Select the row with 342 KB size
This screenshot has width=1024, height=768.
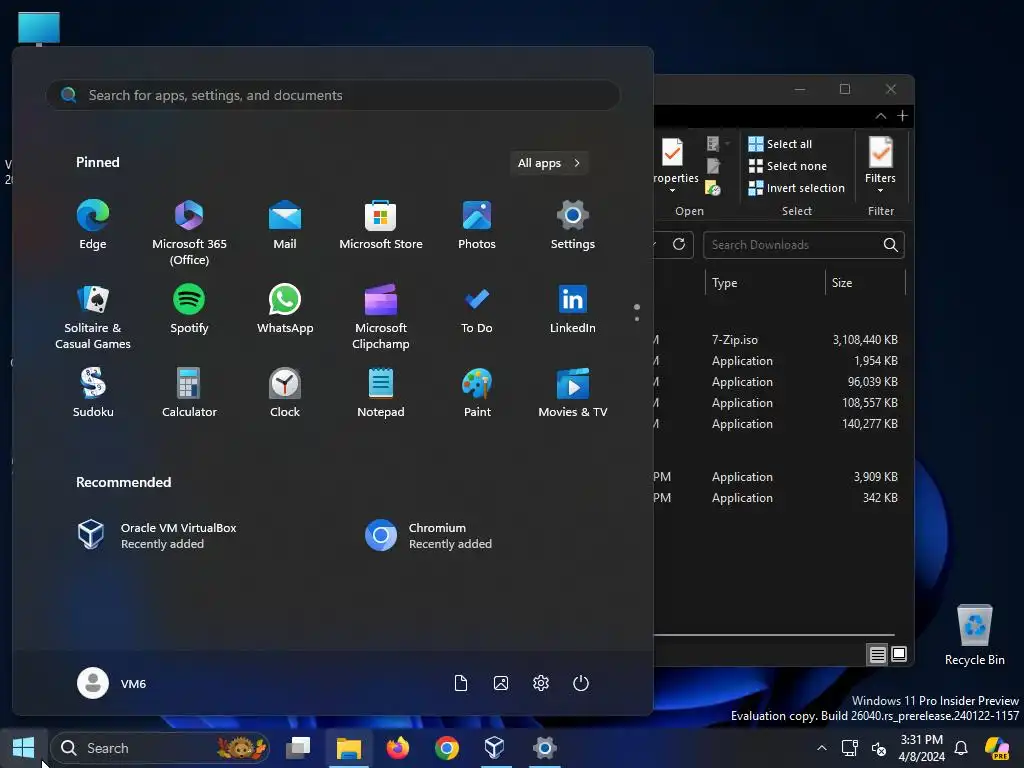777,498
